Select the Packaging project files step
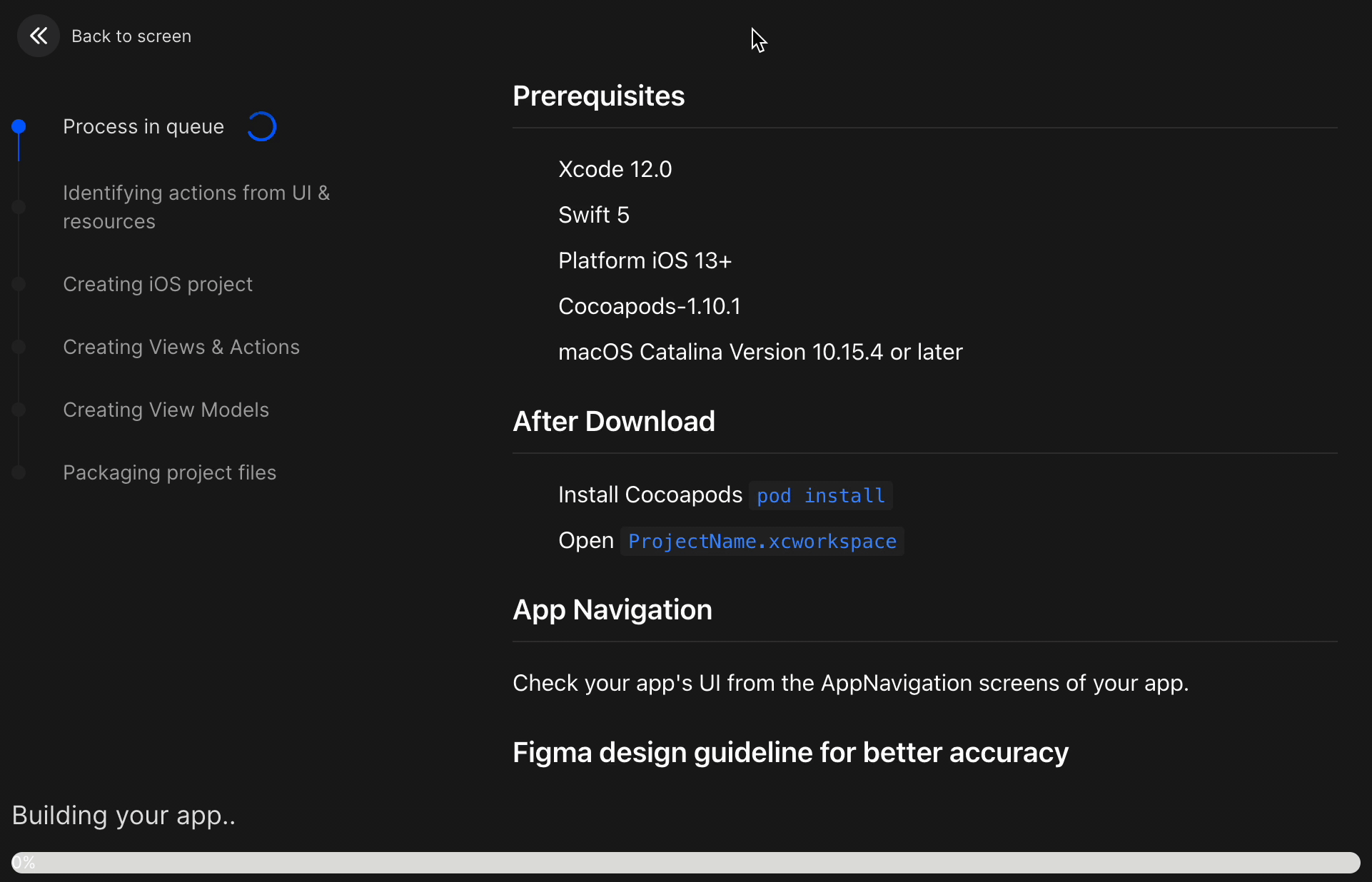Viewport: 1372px width, 882px height. pos(169,472)
